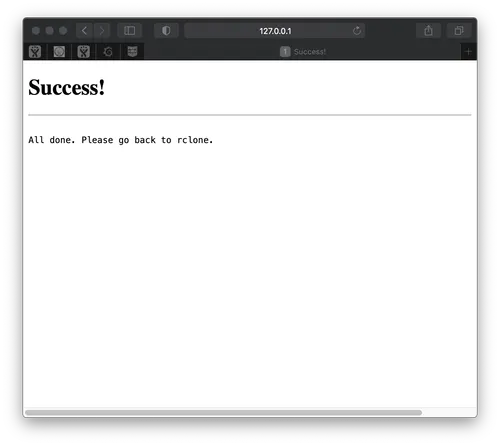The width and height of the screenshot is (500, 446).
Task: Click the Success! heading
Action: pos(67,88)
